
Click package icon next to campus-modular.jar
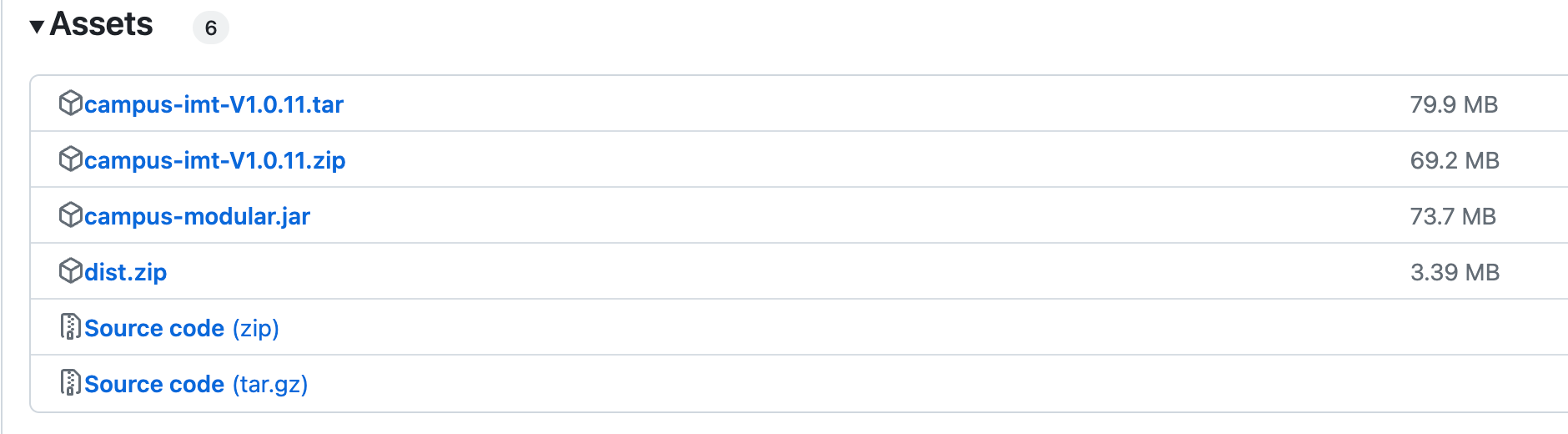(x=71, y=215)
